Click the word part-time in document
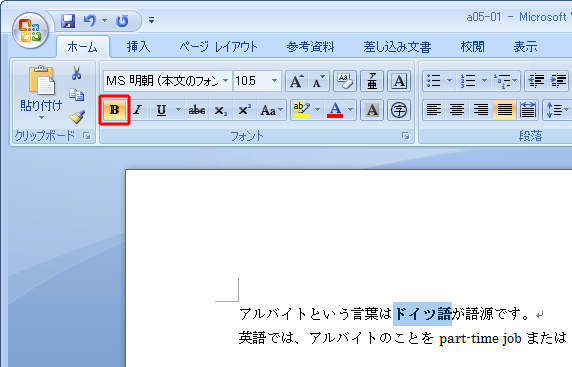This screenshot has width=572, height=367. (x=468, y=339)
